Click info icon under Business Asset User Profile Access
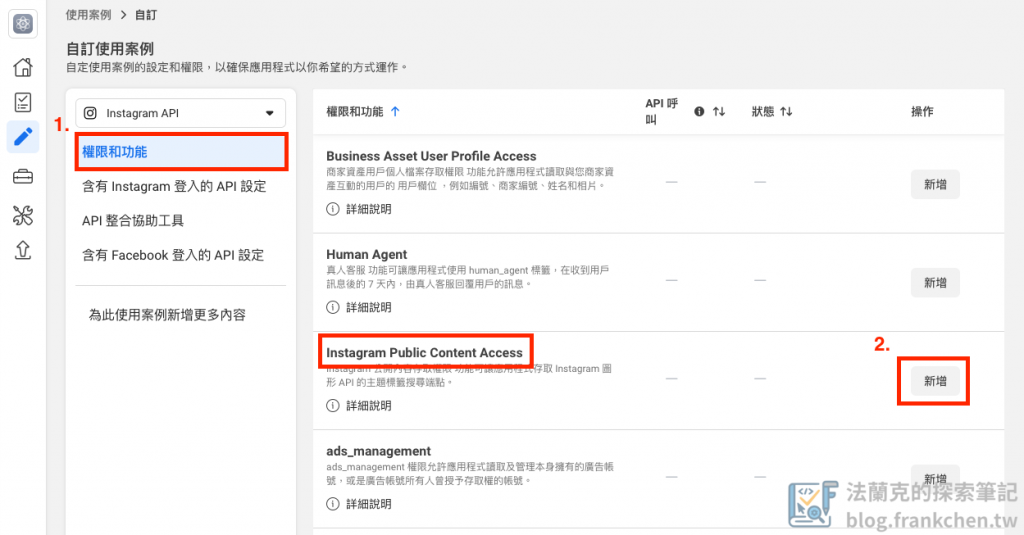The image size is (1024, 535). click(x=332, y=209)
